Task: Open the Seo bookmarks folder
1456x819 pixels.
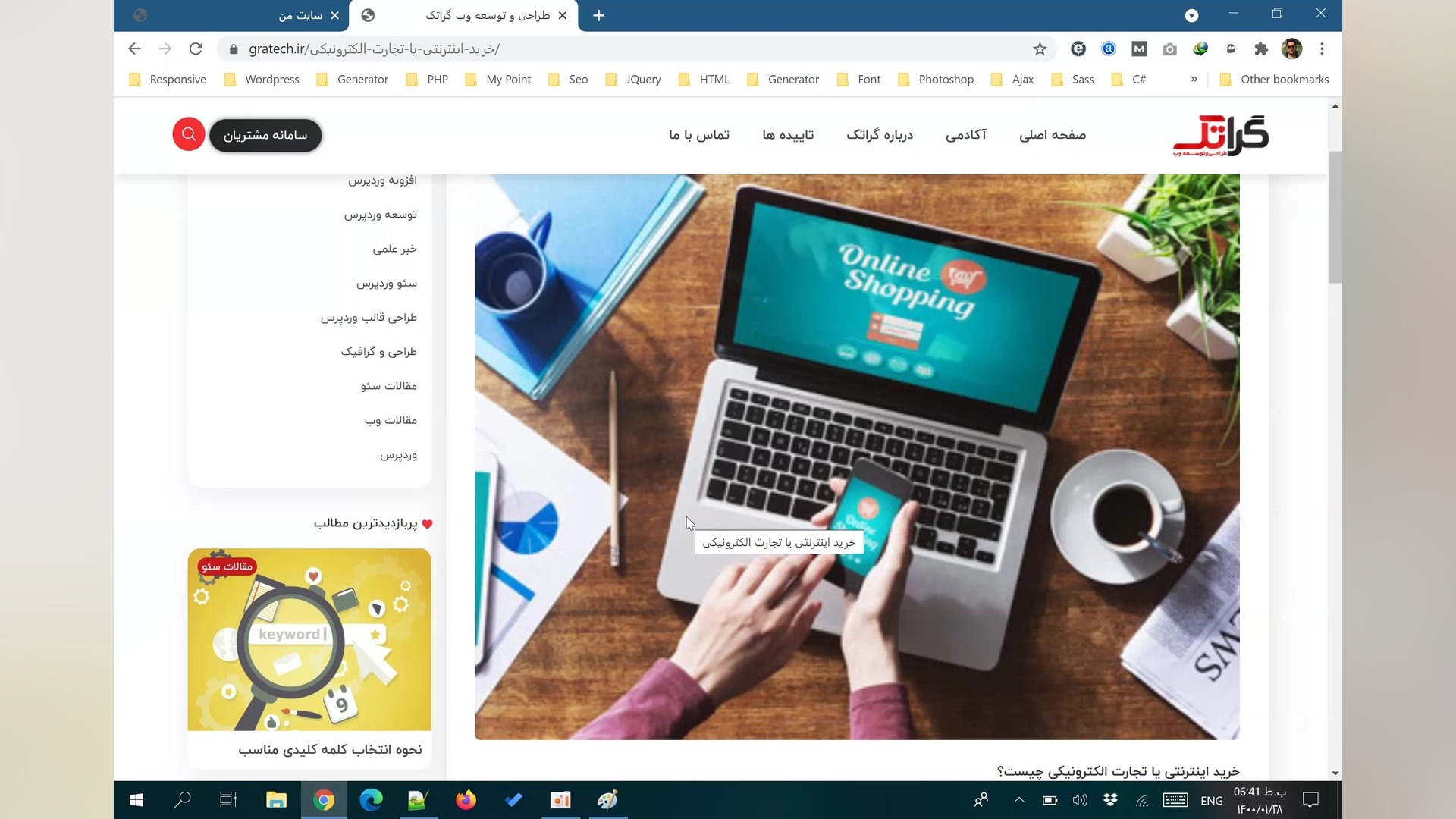Action: [568, 80]
